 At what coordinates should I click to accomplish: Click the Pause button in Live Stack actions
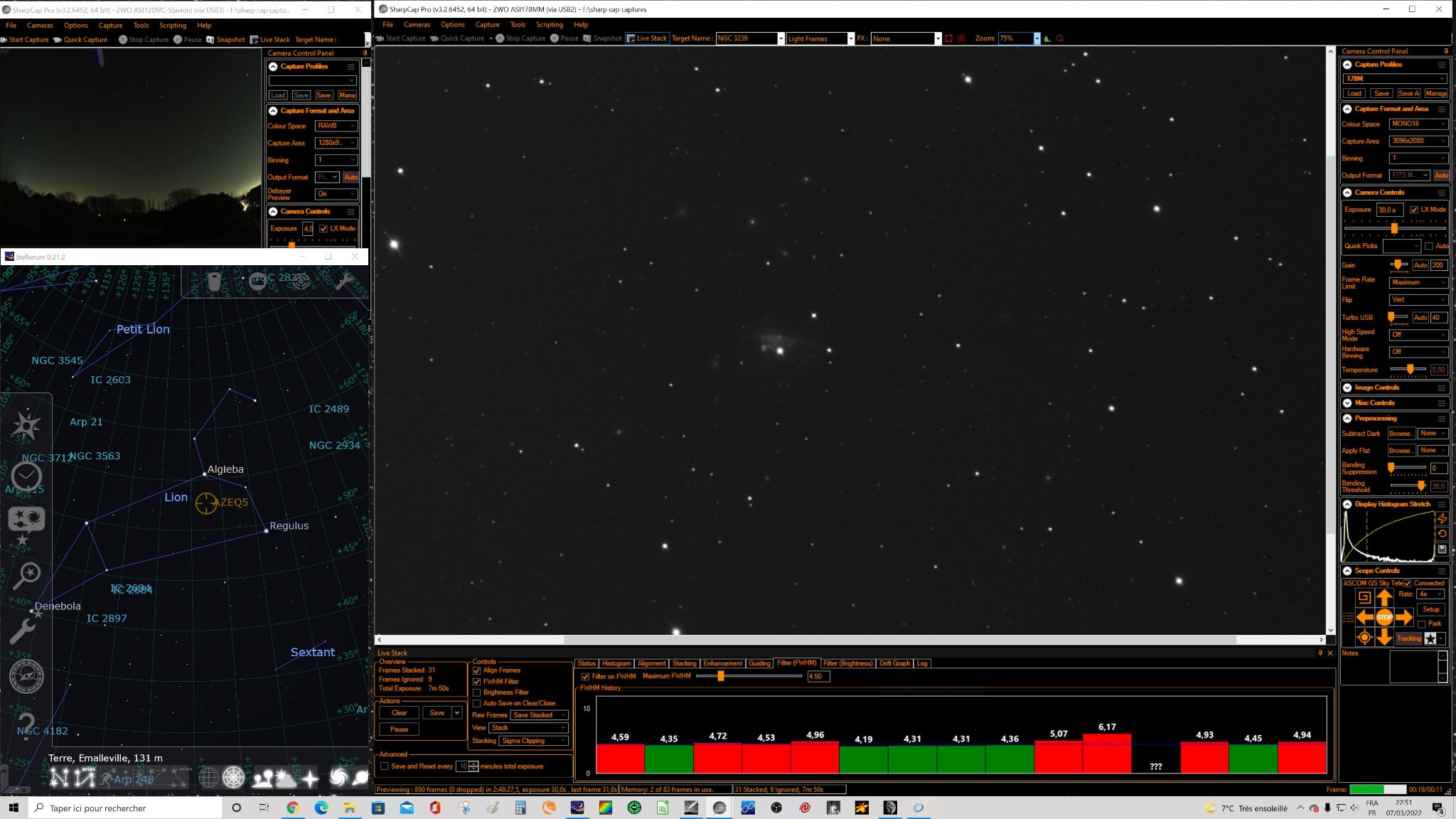(399, 729)
